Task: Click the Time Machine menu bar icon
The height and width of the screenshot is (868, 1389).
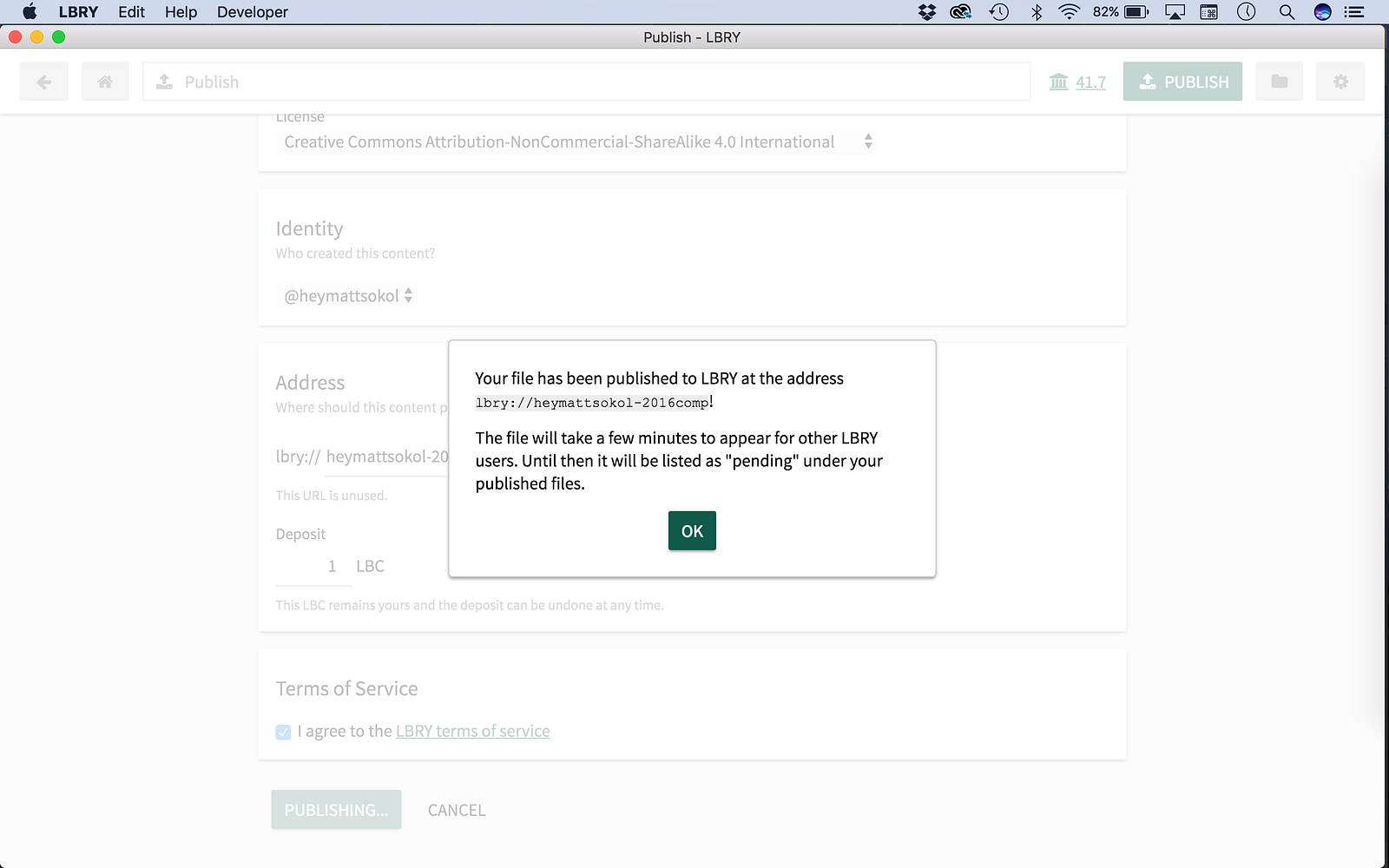Action: pos(999,12)
